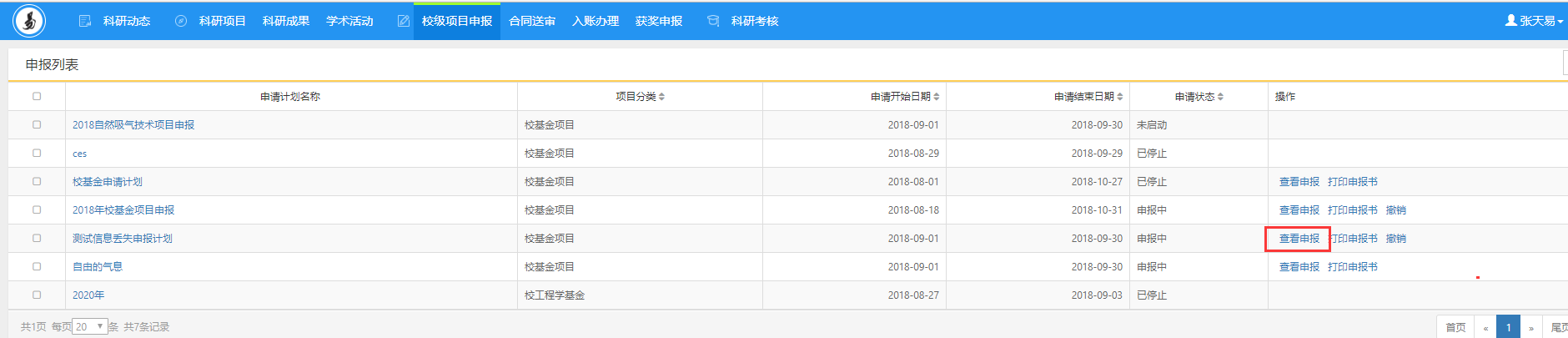This screenshot has width=1568, height=338.
Task: Click the 科研考核 assessment icon
Action: 713,21
